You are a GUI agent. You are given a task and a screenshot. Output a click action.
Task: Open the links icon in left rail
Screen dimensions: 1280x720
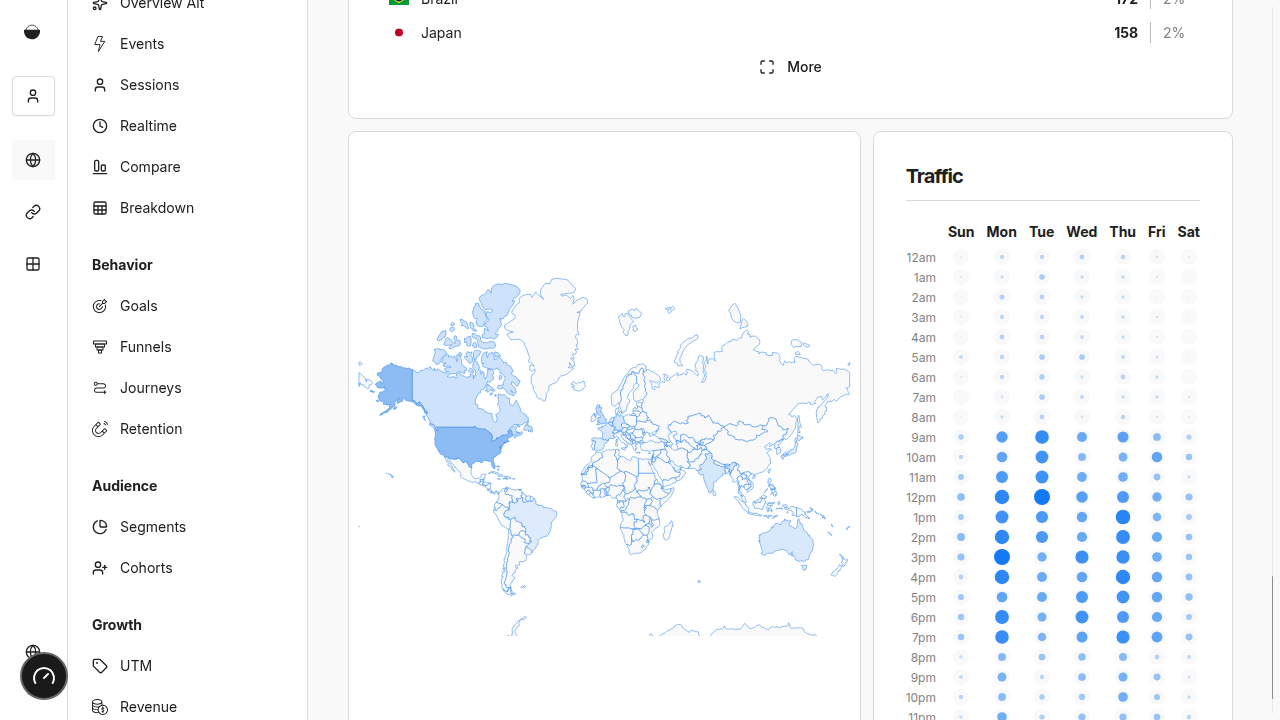pos(33,212)
